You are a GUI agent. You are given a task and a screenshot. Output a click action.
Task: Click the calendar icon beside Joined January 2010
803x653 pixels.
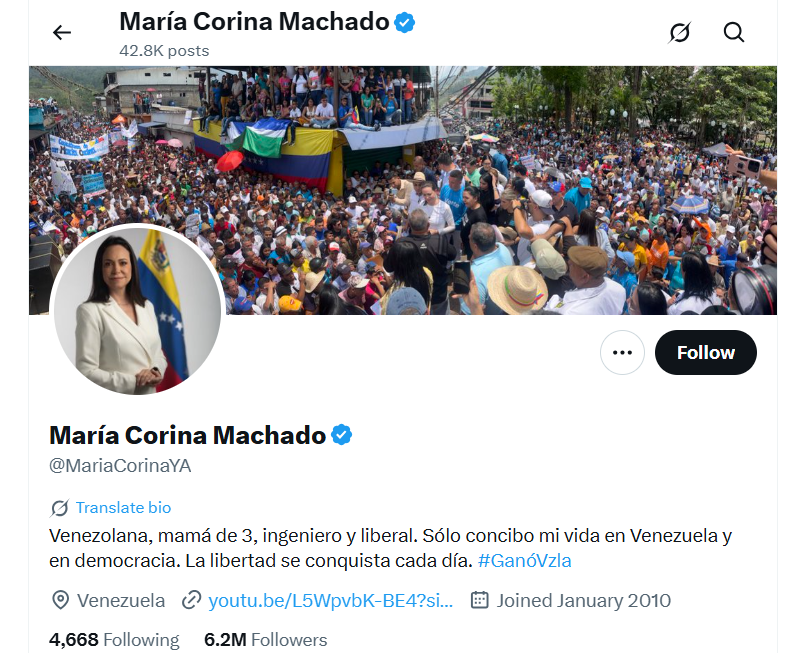479,600
